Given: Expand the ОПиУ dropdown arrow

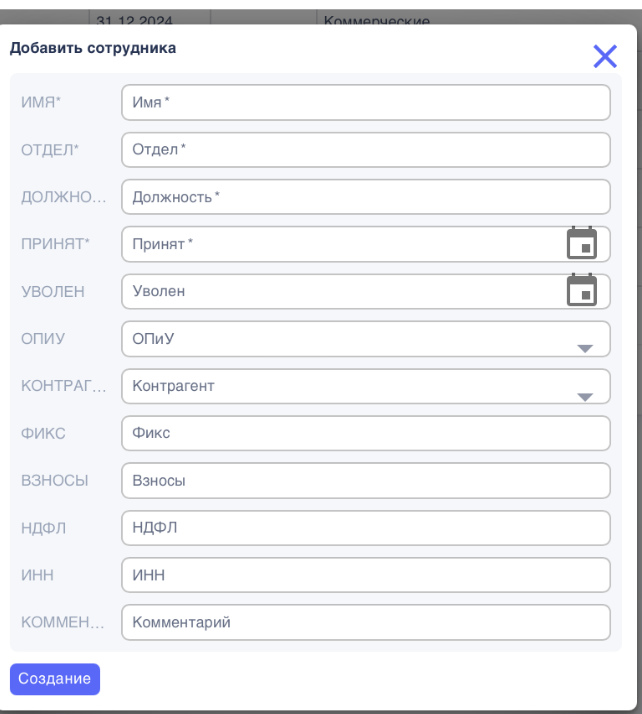Looking at the screenshot, I should coord(585,348).
